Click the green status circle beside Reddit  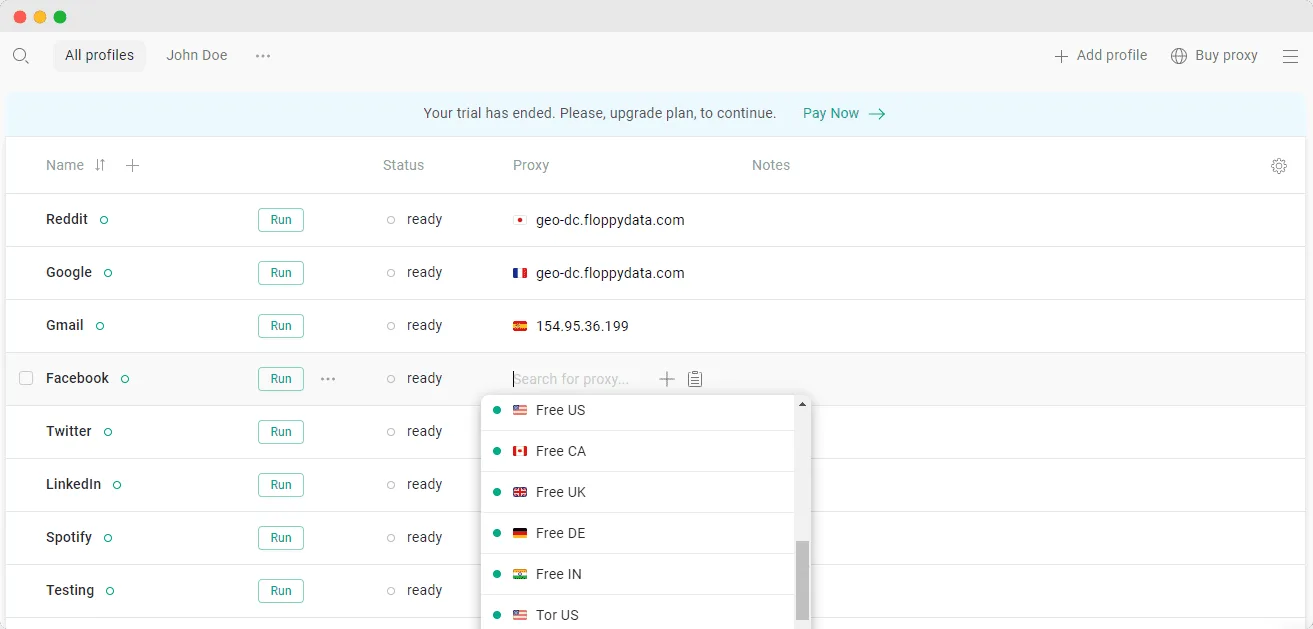(x=104, y=220)
